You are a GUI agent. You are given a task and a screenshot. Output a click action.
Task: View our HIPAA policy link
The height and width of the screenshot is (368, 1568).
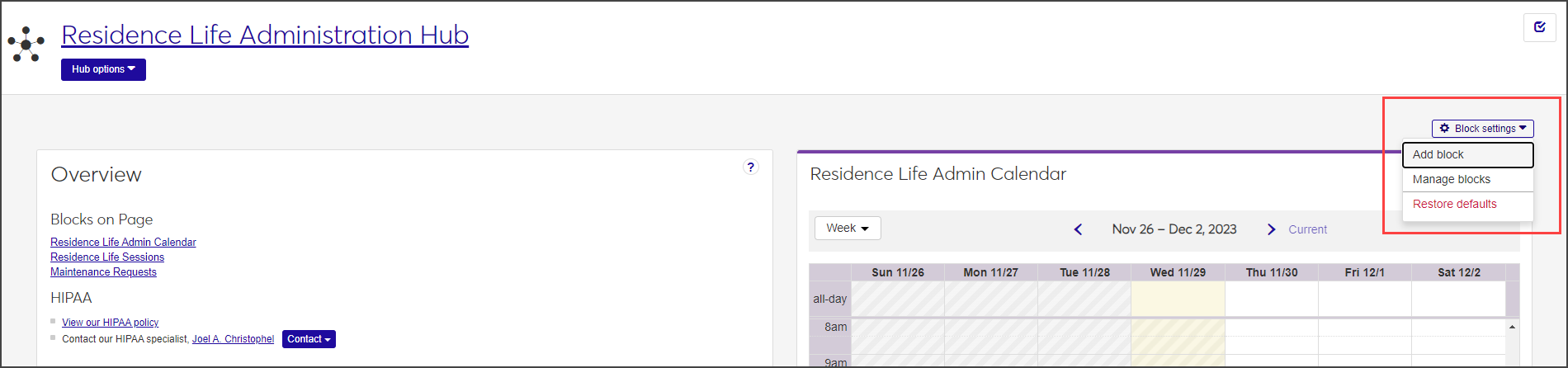[110, 323]
